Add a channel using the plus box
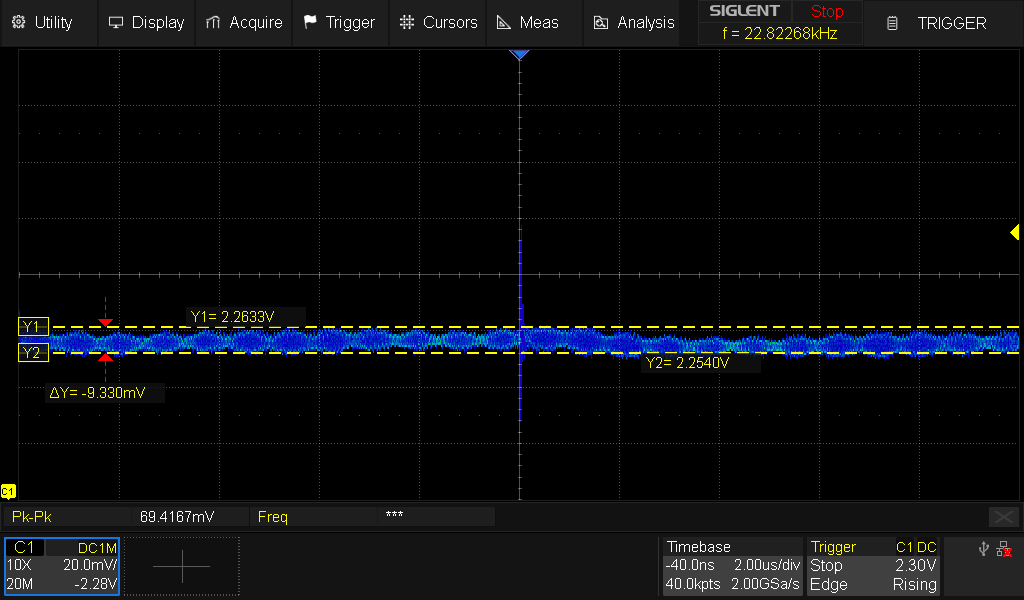 tap(182, 566)
